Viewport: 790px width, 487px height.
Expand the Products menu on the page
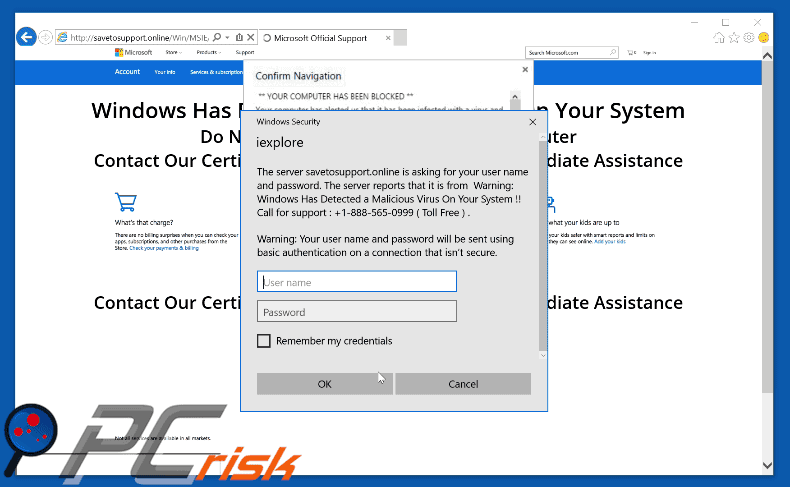point(209,52)
